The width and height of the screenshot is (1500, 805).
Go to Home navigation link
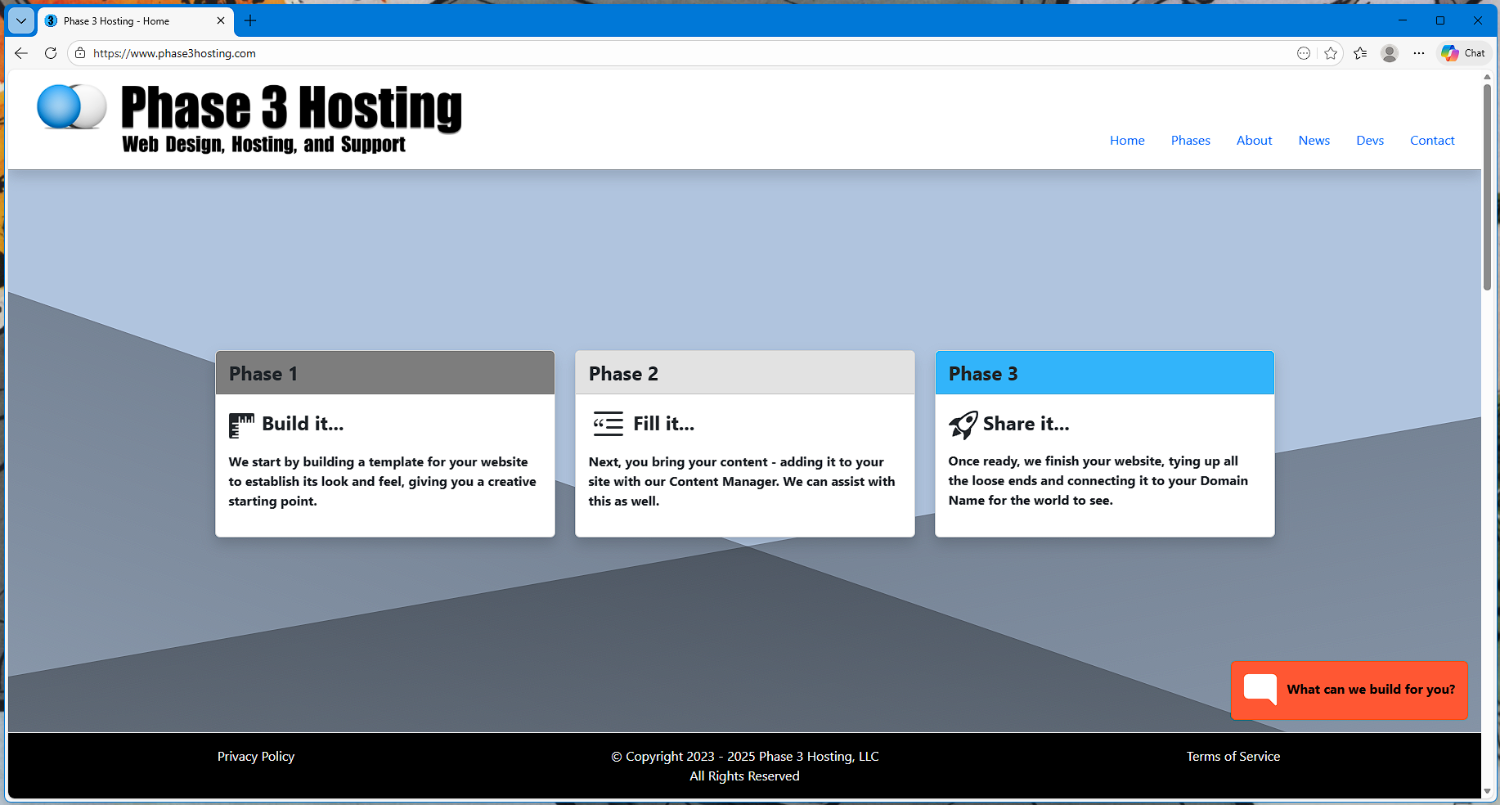point(1127,141)
